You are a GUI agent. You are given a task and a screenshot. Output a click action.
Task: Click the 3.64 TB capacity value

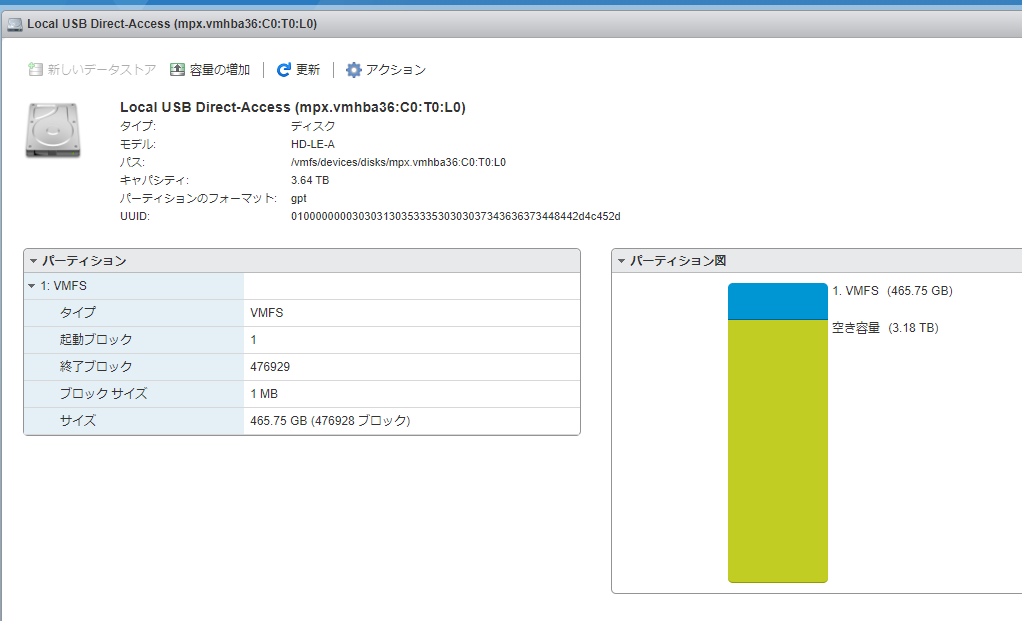pyautogui.click(x=310, y=181)
